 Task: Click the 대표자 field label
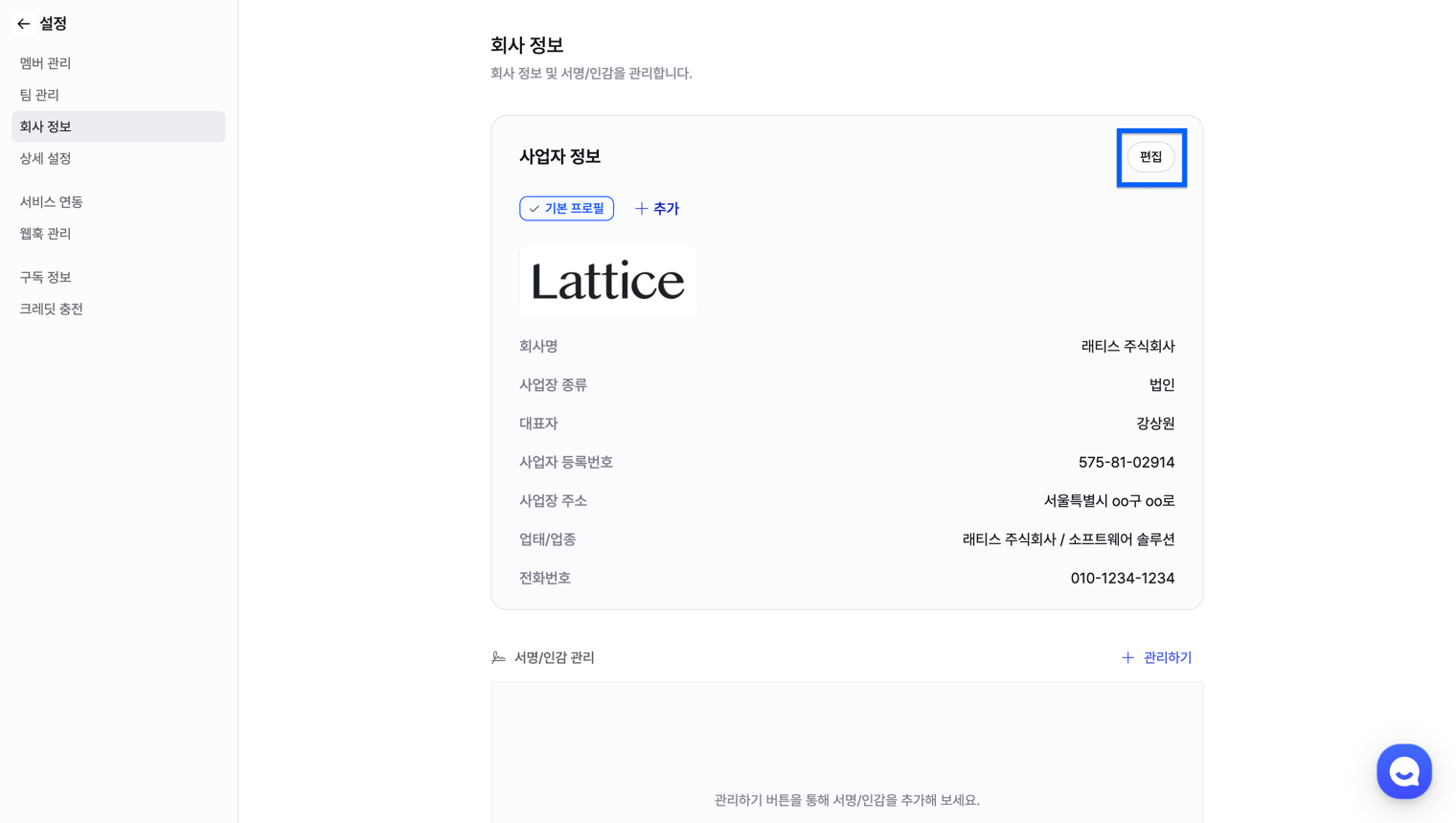tap(538, 423)
